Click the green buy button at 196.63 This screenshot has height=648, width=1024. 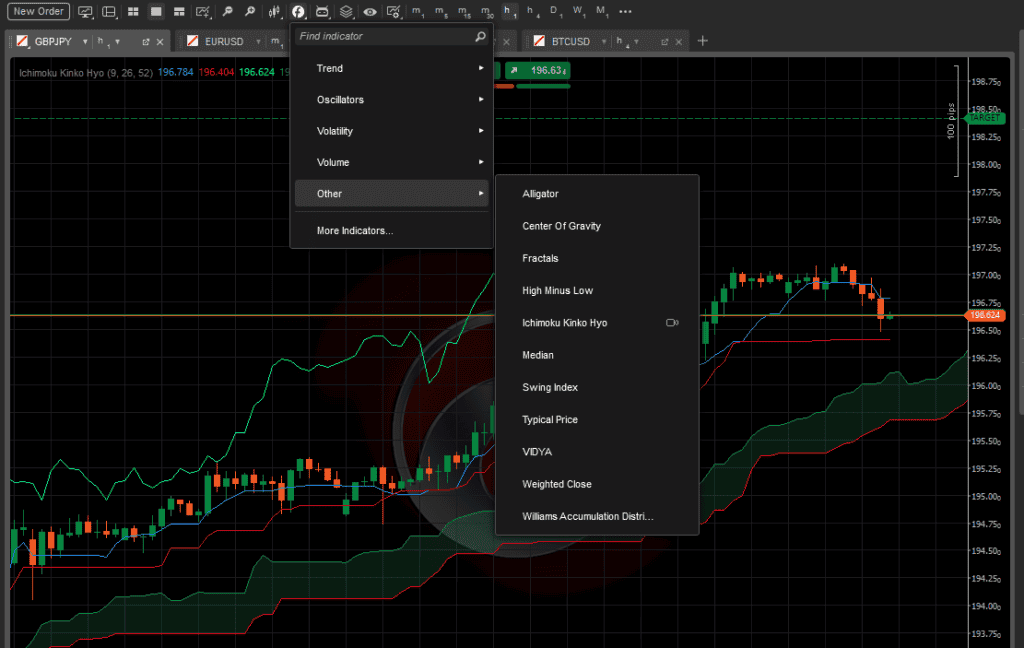coord(537,70)
